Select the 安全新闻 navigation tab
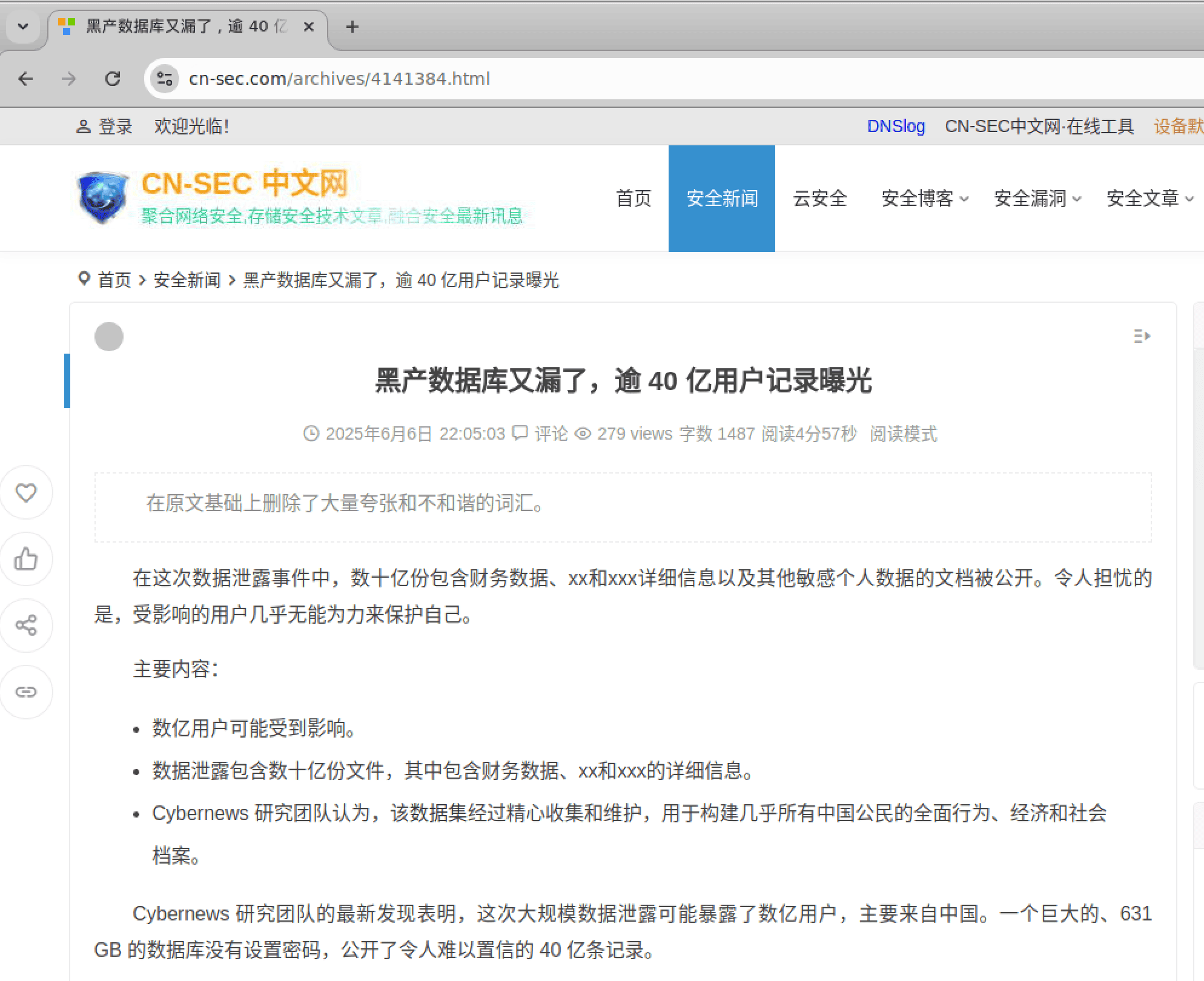1204x981 pixels. [x=721, y=199]
